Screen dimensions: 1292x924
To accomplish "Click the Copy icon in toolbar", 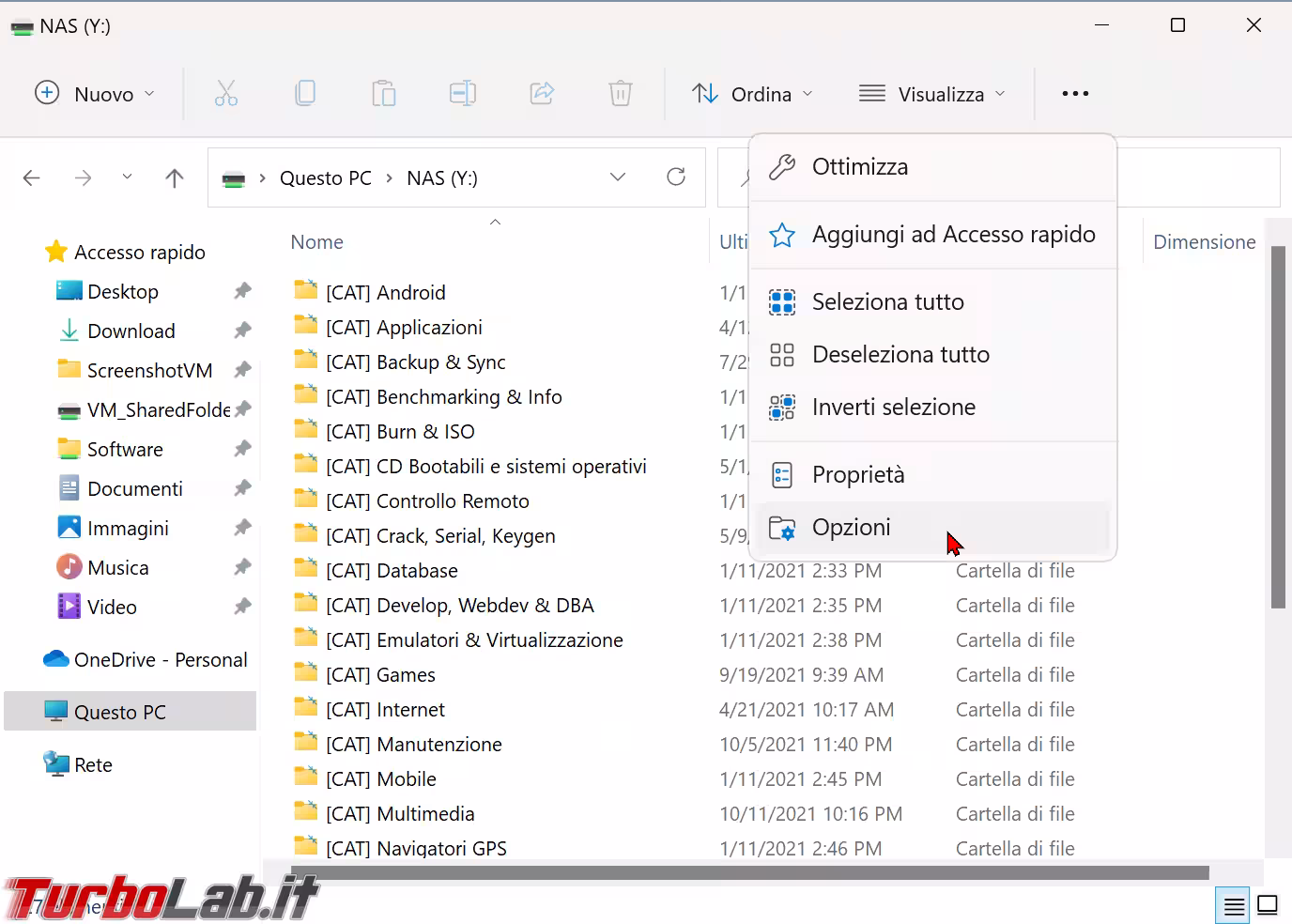I will (x=305, y=94).
